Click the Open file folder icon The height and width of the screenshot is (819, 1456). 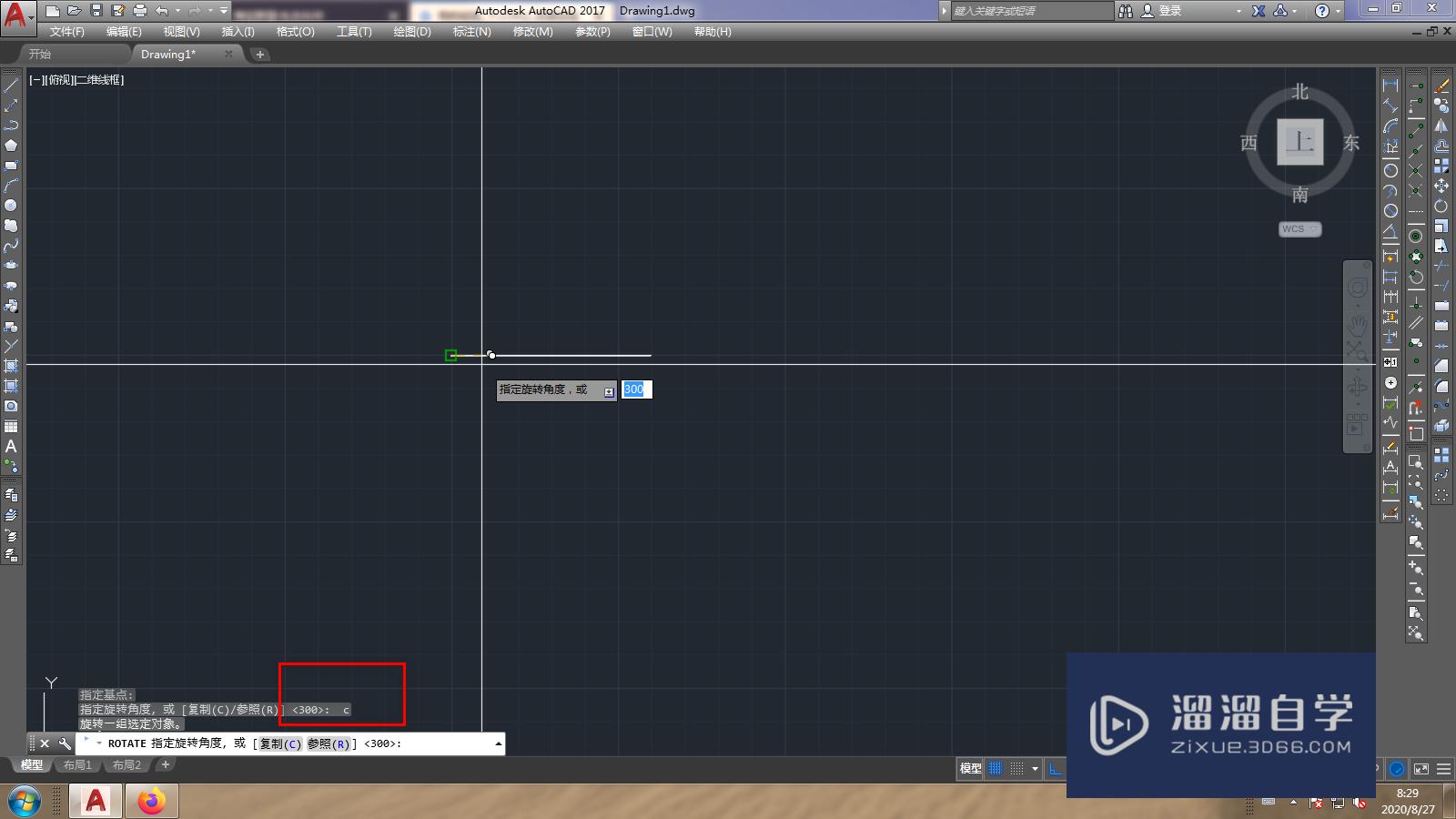[75, 11]
